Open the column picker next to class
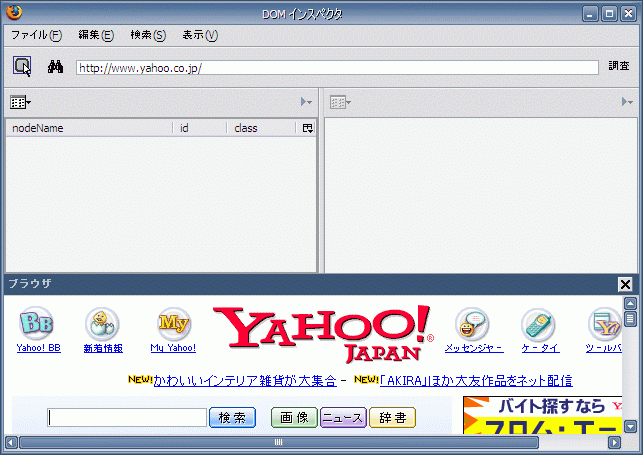Viewport: 643px width, 455px height. tap(308, 128)
